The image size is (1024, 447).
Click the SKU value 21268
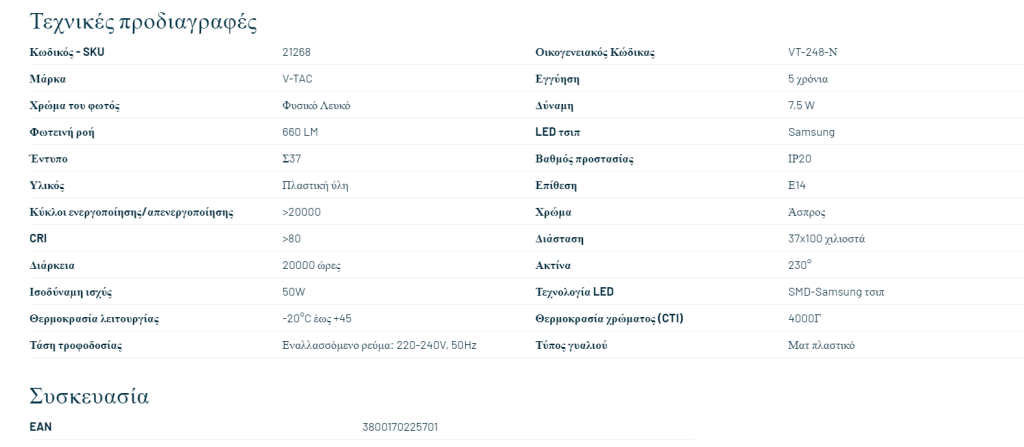tap(297, 52)
